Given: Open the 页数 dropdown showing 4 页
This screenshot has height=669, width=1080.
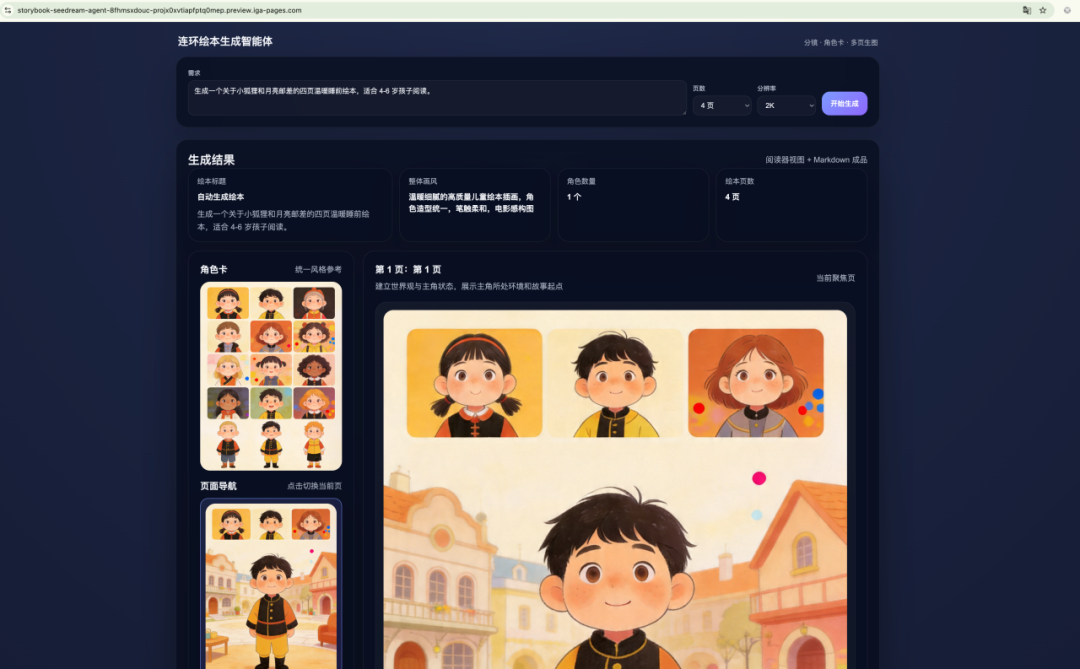Looking at the screenshot, I should coord(722,105).
